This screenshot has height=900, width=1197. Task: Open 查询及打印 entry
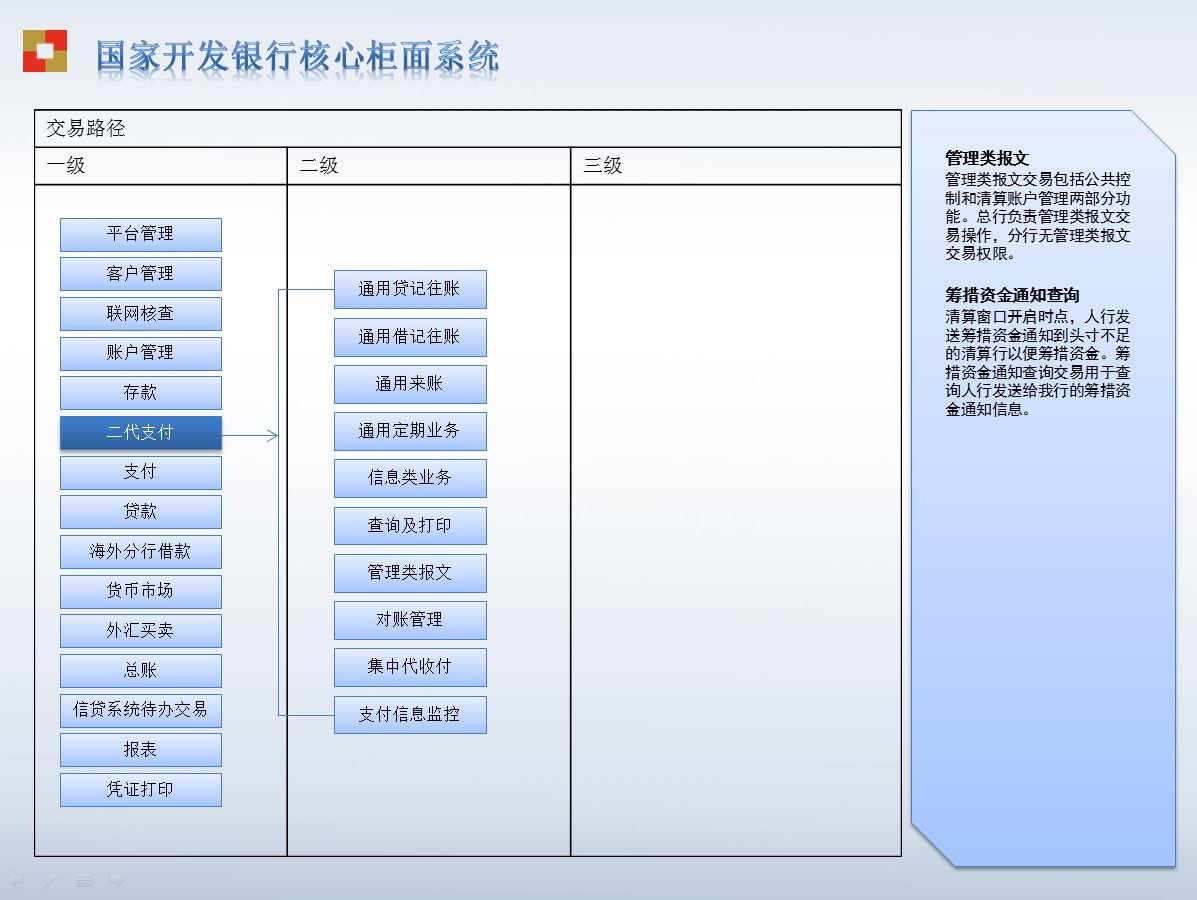pyautogui.click(x=410, y=526)
